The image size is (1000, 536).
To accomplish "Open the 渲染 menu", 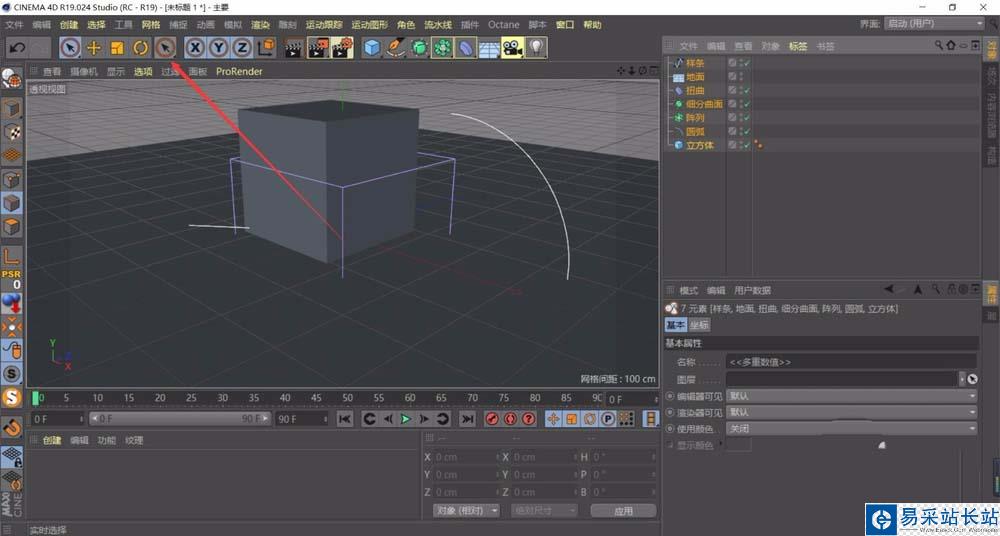I will (260, 24).
